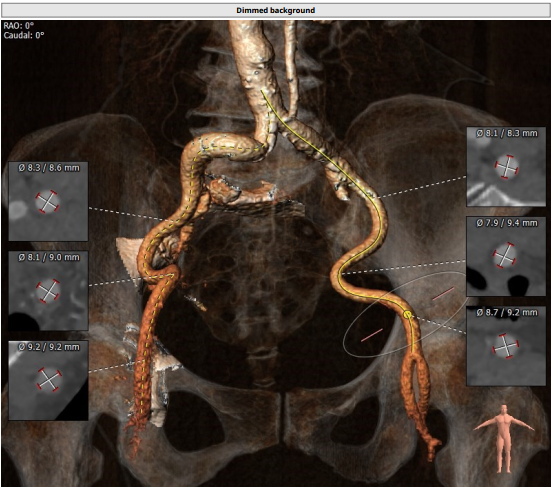Select the human orientation figure icon
This screenshot has width=553, height=492.
504,438
